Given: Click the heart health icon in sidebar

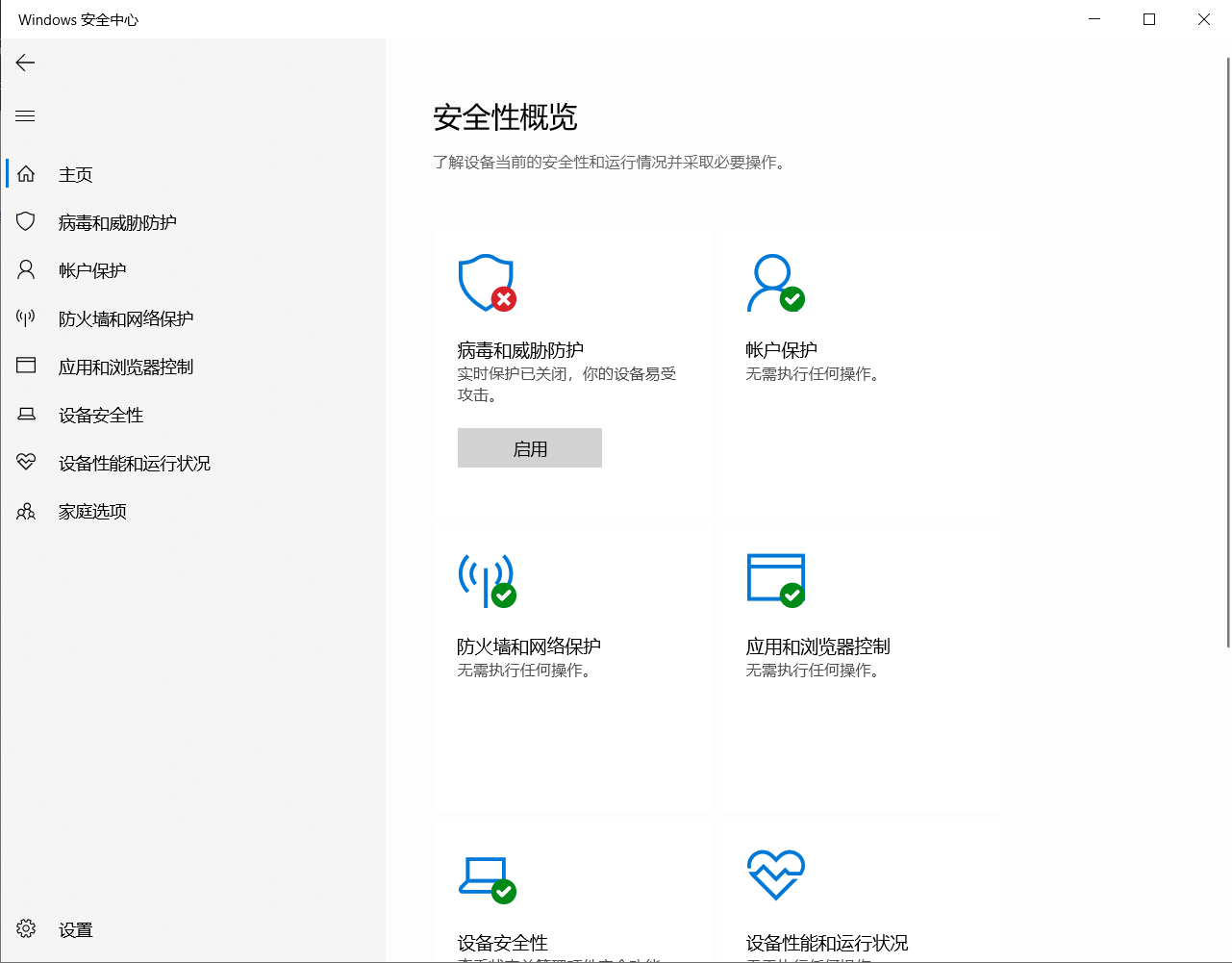Looking at the screenshot, I should tap(26, 463).
